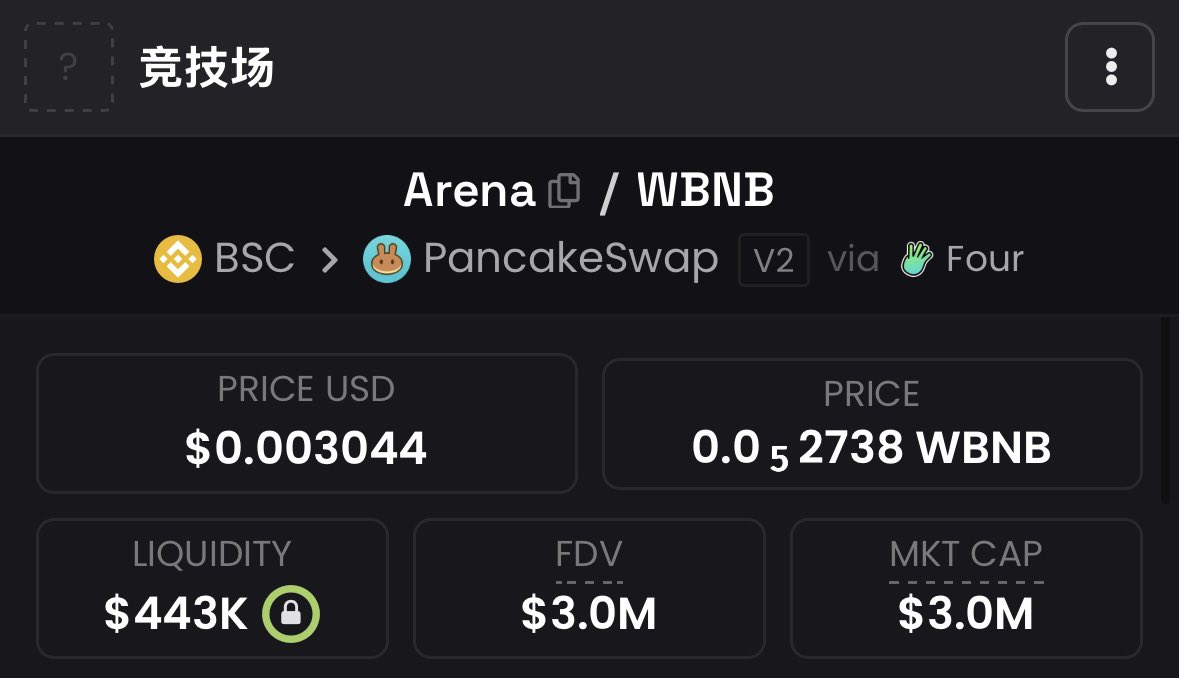This screenshot has height=678, width=1179.
Task: Click the 竞技场 token title
Action: point(206,68)
